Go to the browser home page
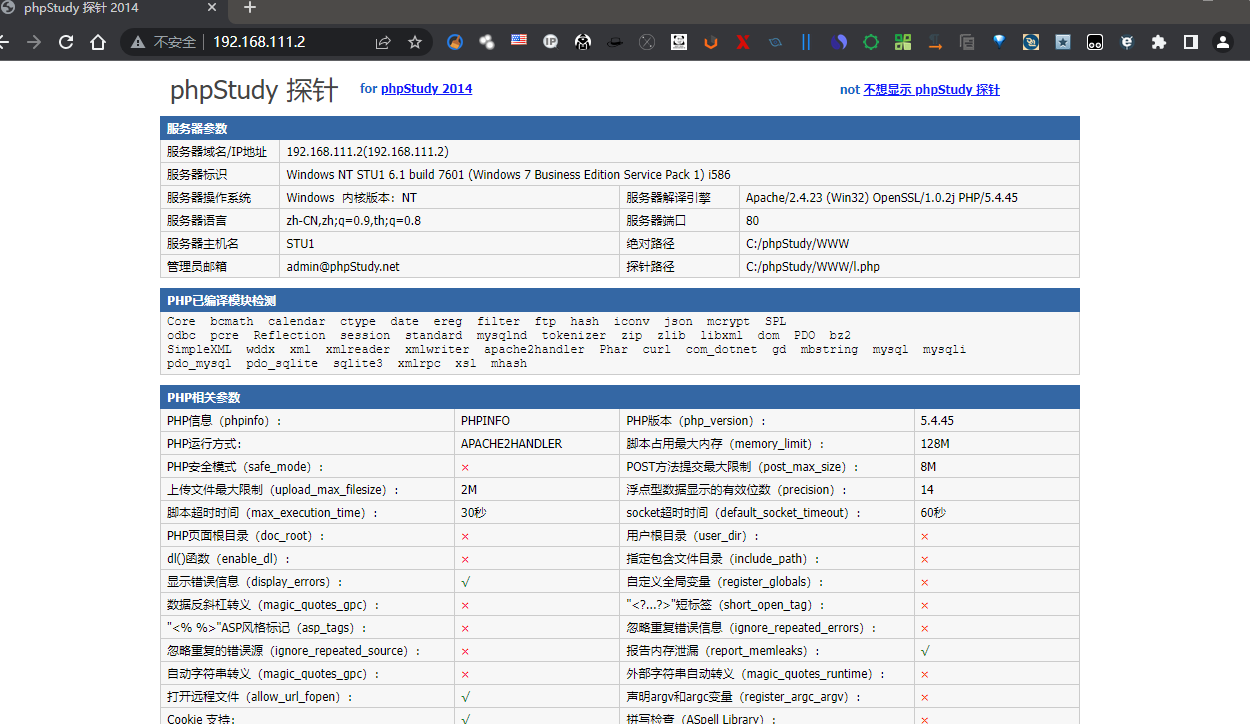Viewport: 1250px width, 724px height. coord(98,42)
